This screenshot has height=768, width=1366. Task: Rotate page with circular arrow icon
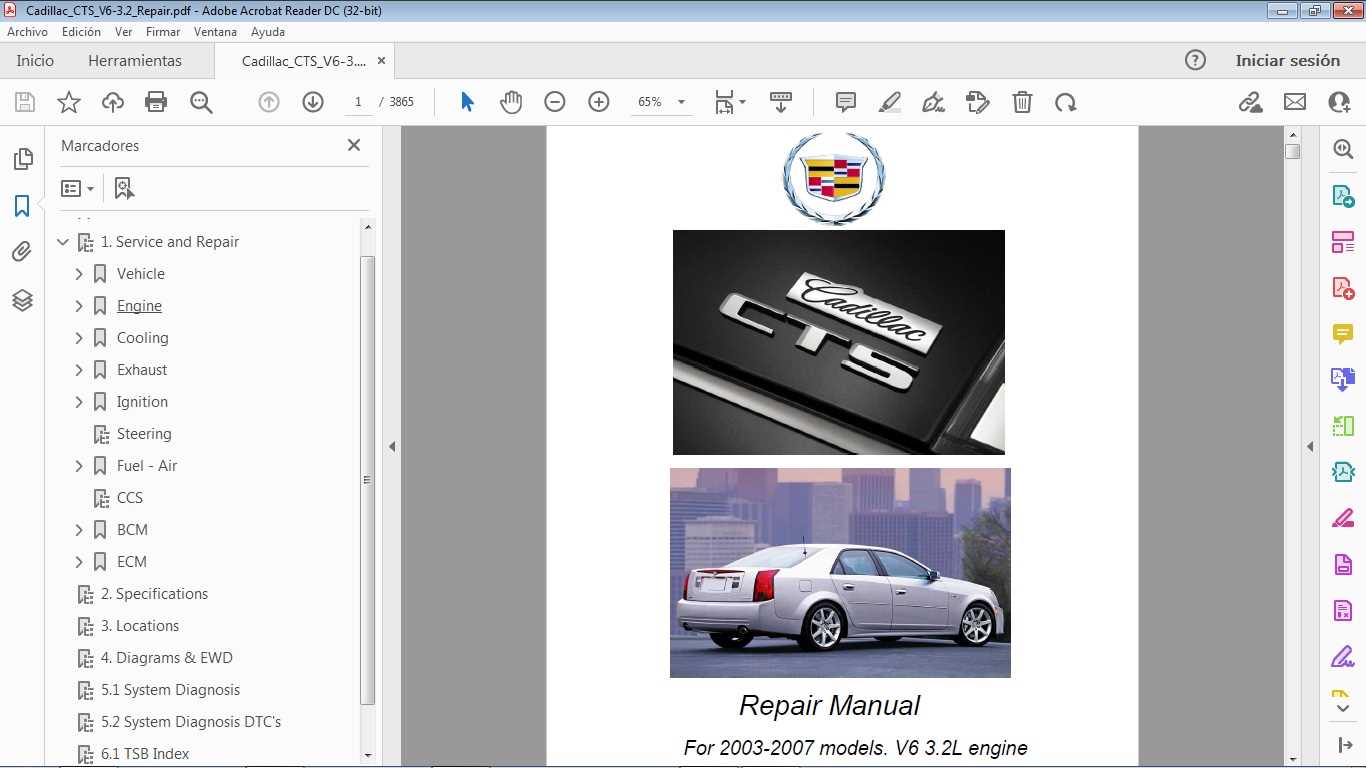click(x=1066, y=102)
